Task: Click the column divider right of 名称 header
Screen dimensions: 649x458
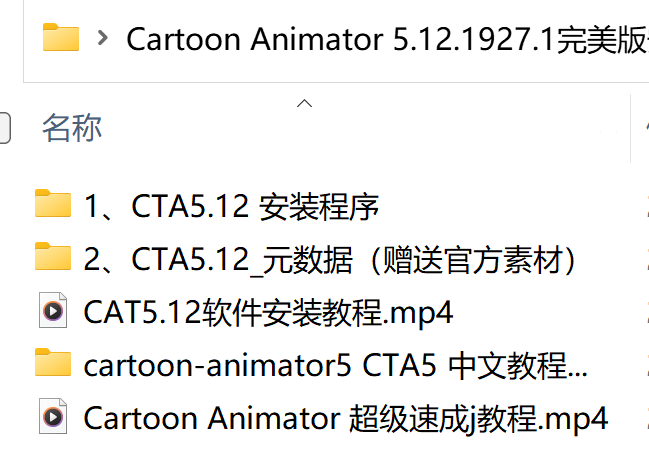Action: coord(630,128)
